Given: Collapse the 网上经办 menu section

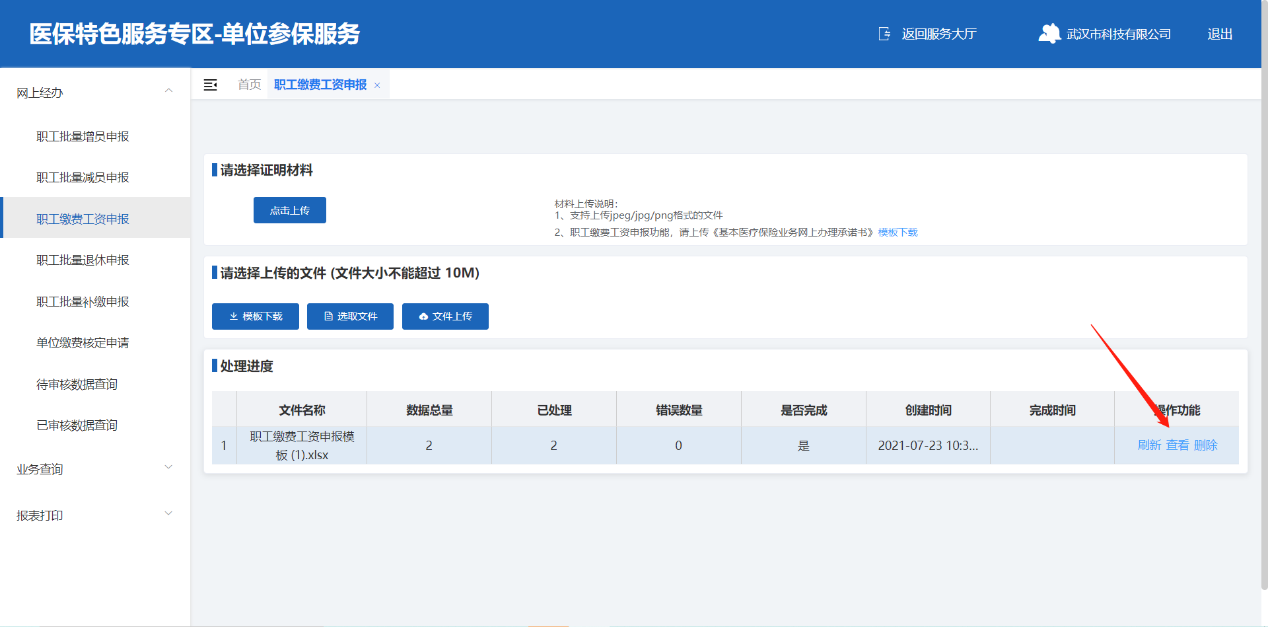Looking at the screenshot, I should tap(168, 92).
